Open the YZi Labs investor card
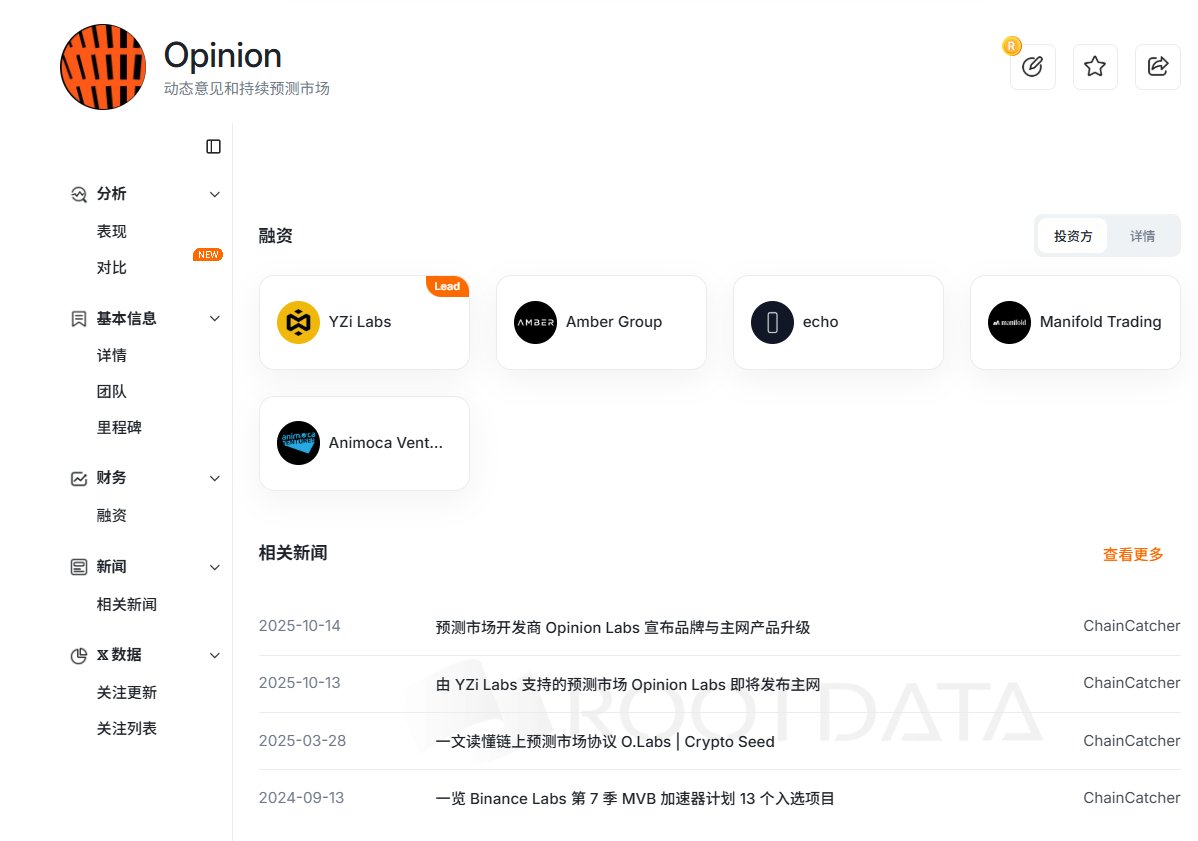This screenshot has width=1198, height=841. click(x=364, y=322)
